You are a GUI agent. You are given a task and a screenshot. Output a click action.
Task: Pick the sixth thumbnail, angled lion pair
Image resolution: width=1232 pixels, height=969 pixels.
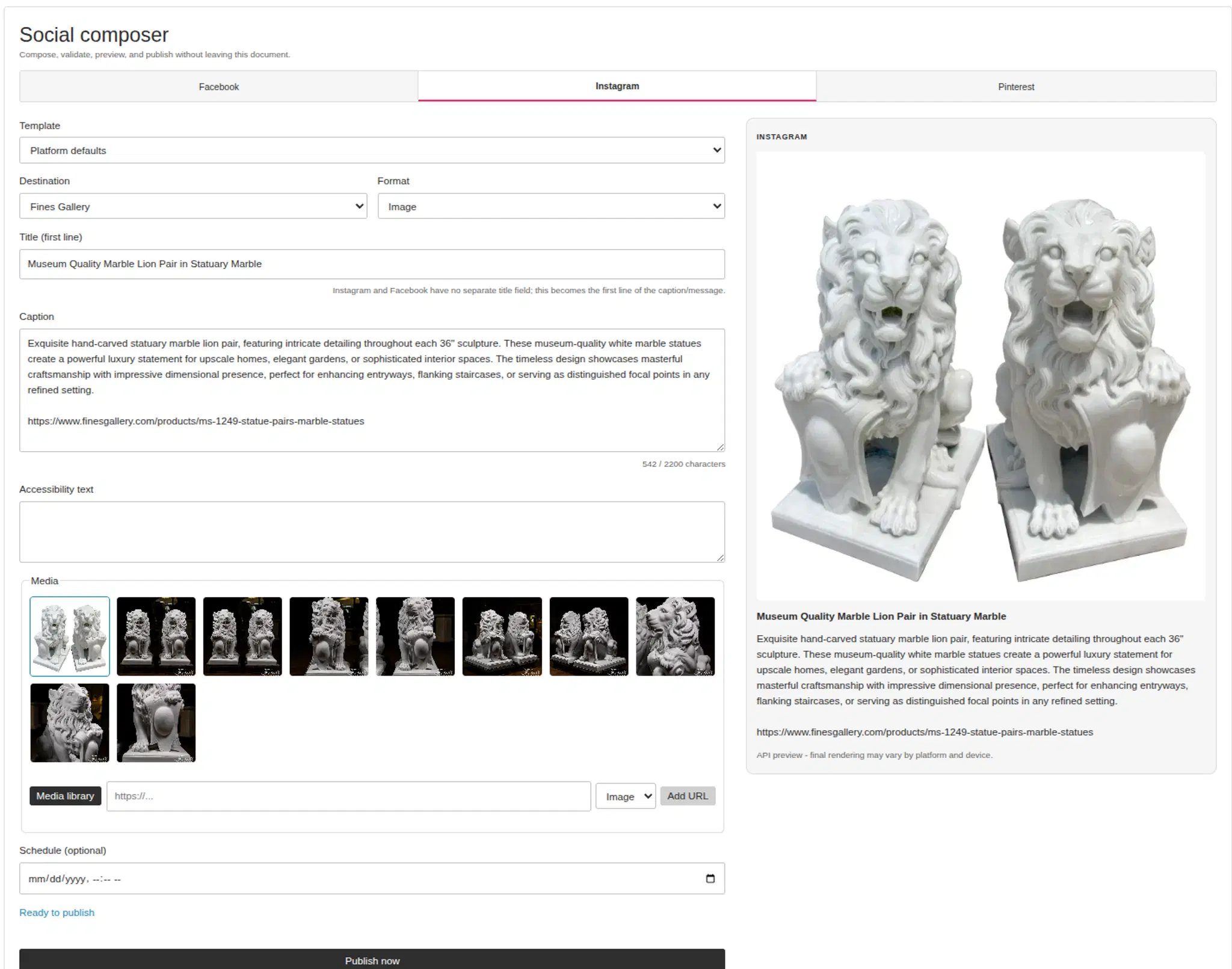[x=502, y=636]
